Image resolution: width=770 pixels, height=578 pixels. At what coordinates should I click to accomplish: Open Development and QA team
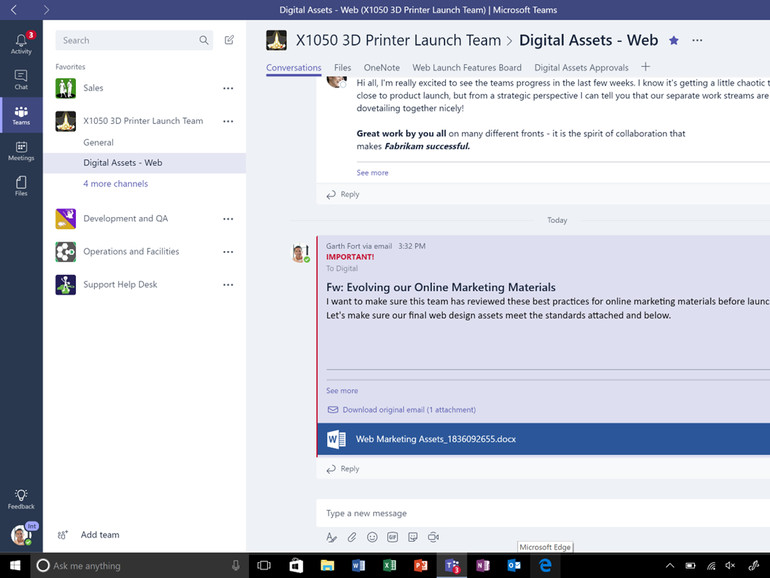pyautogui.click(x=125, y=219)
